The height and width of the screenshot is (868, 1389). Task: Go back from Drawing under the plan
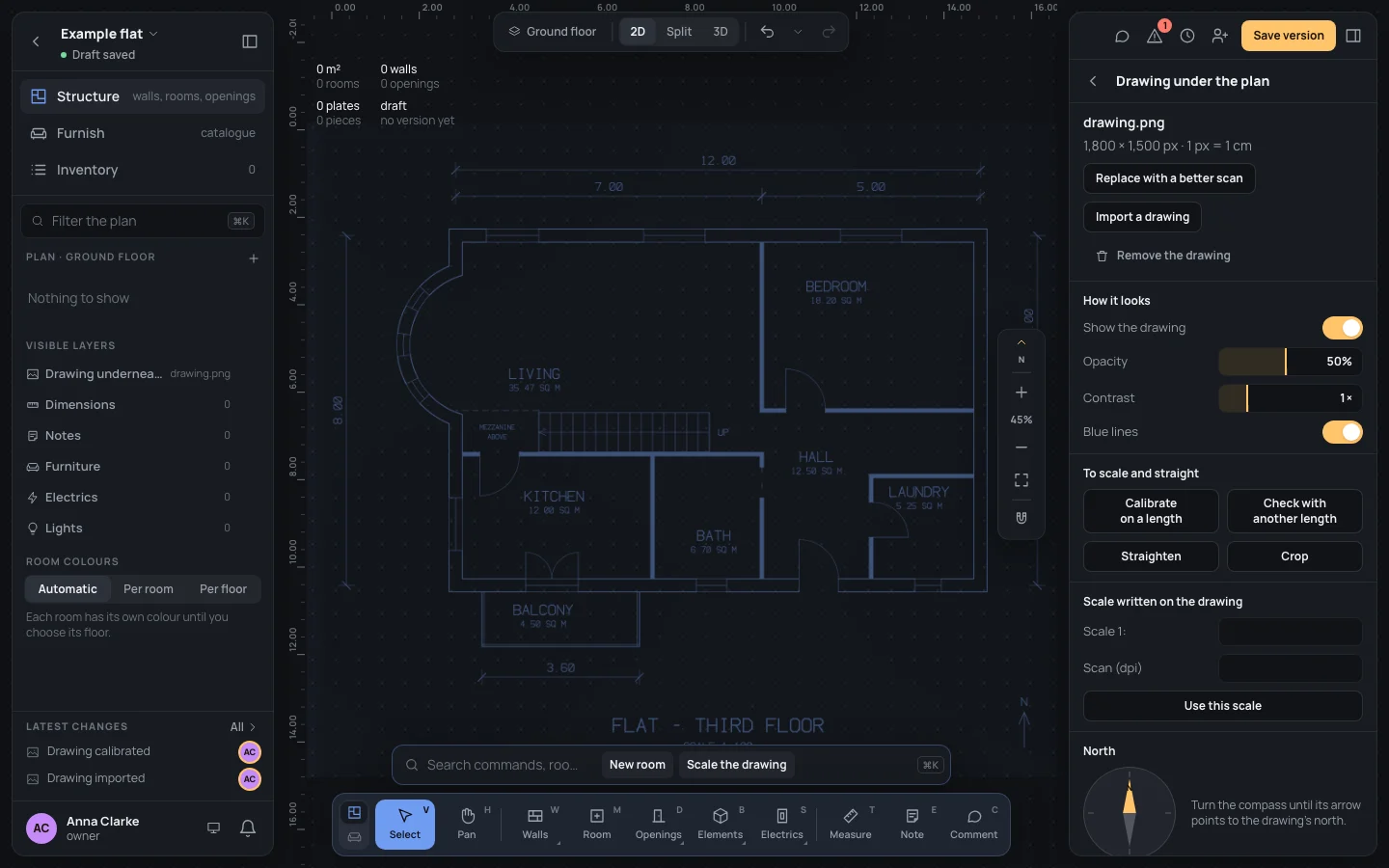[x=1093, y=81]
